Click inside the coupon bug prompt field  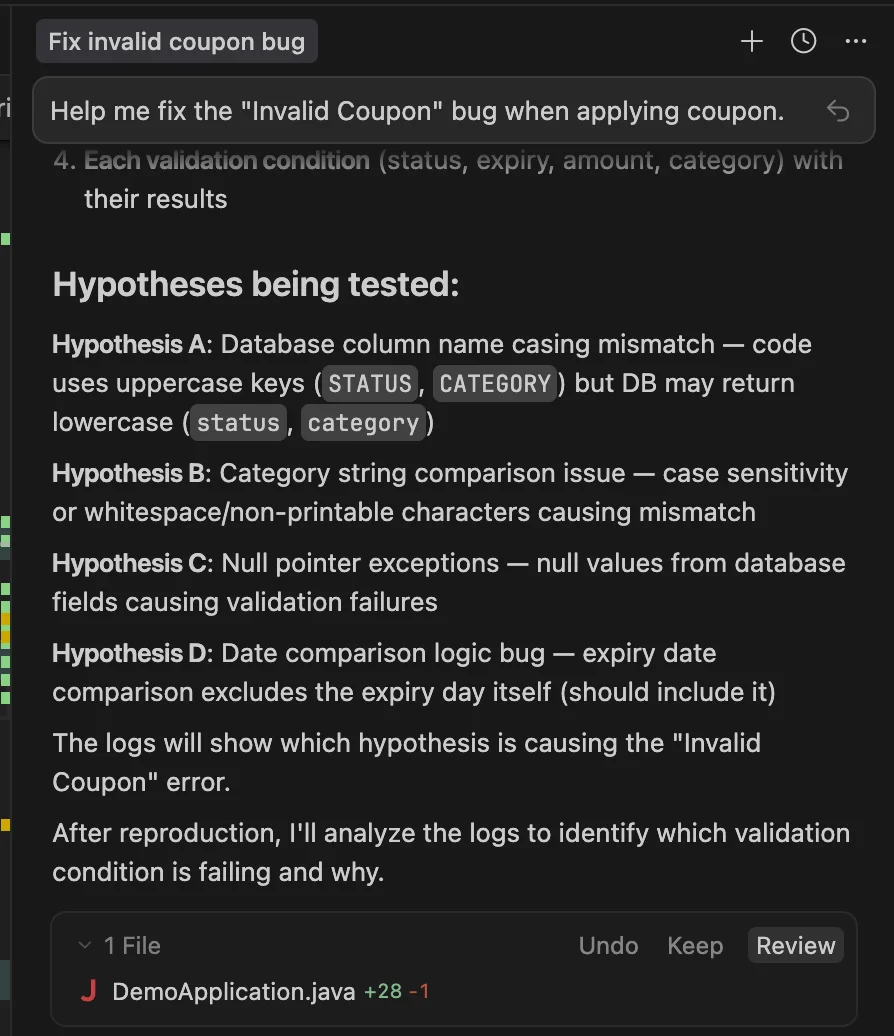[420, 111]
